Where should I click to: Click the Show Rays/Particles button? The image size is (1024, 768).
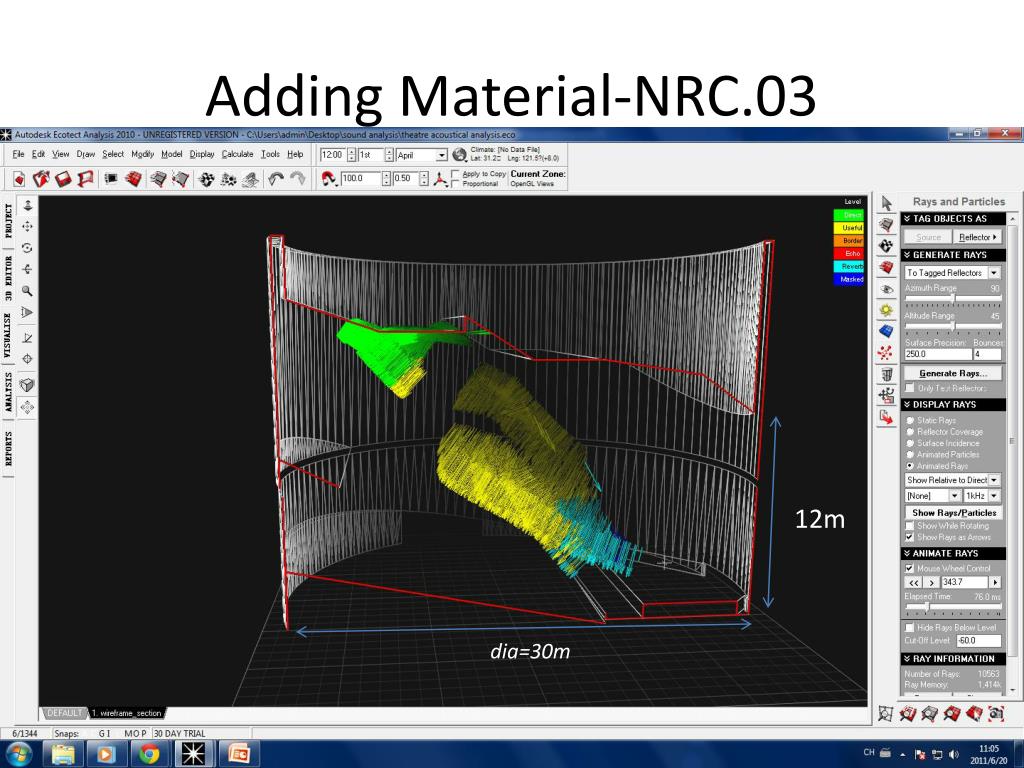click(952, 513)
